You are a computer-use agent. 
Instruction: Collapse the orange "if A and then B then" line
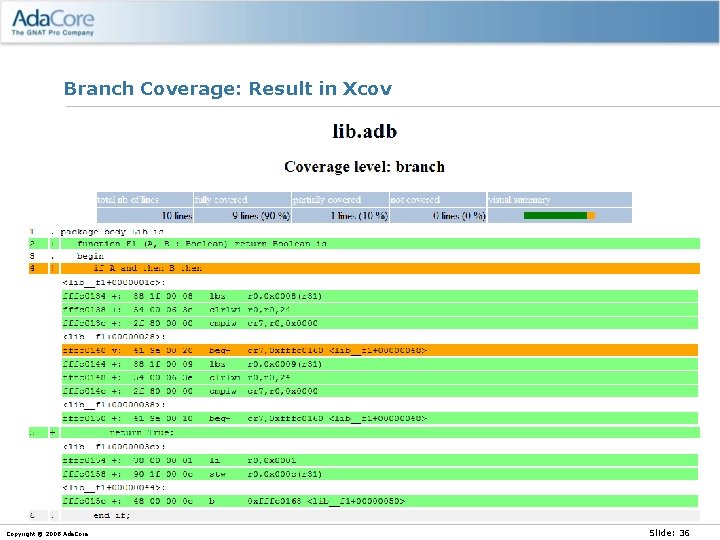click(x=380, y=268)
